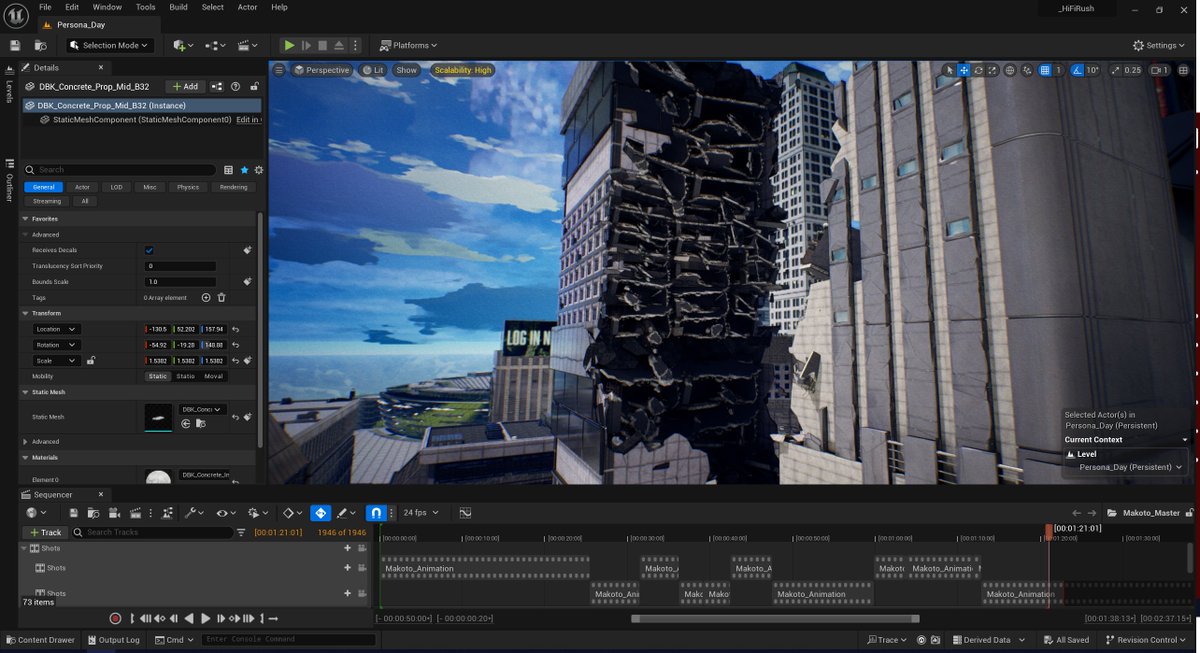Select the rotate gizmo tool in the viewport
The image size is (1200, 653).
978,71
